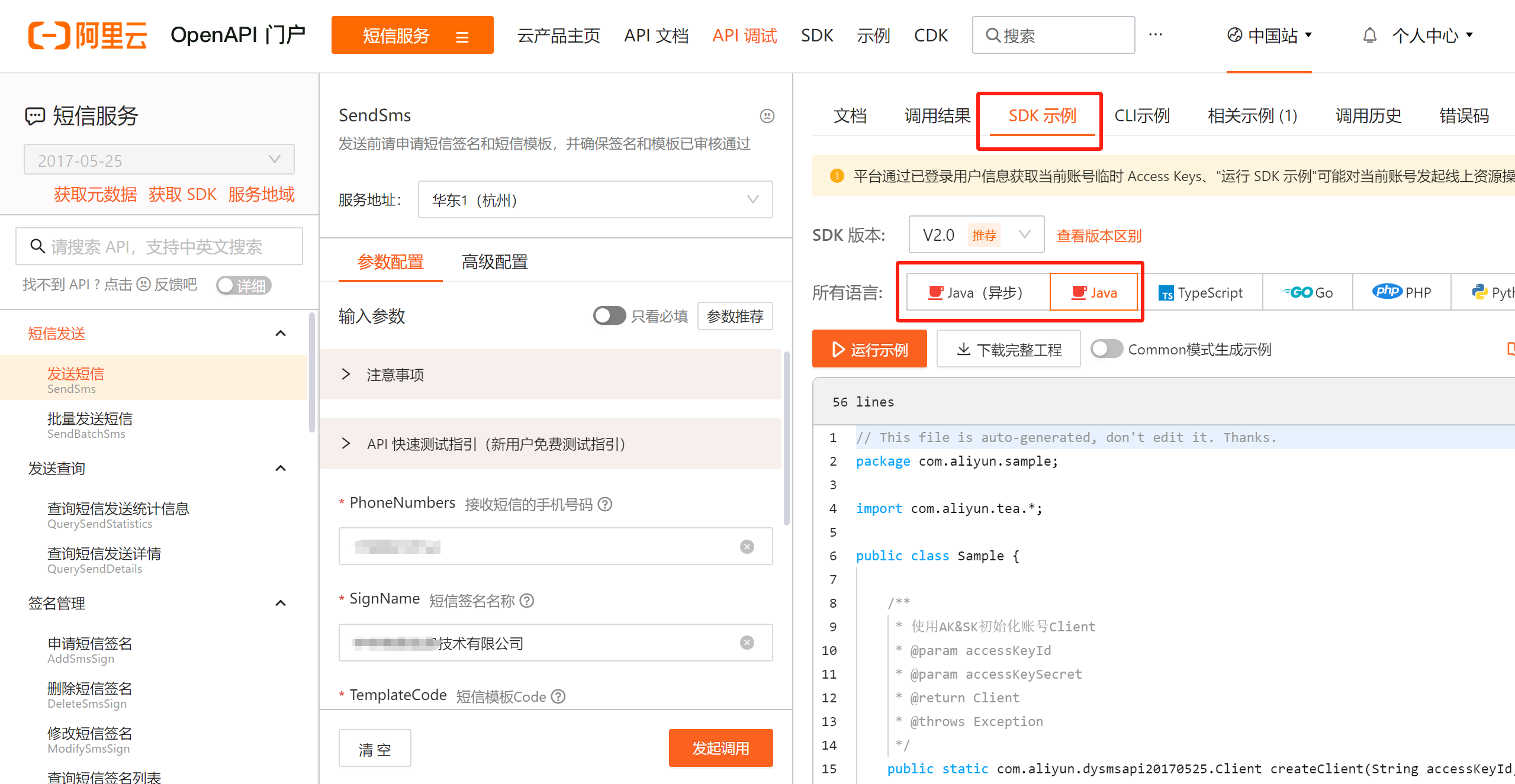
Task: Click the 请搜索 API search field
Action: coord(159,246)
